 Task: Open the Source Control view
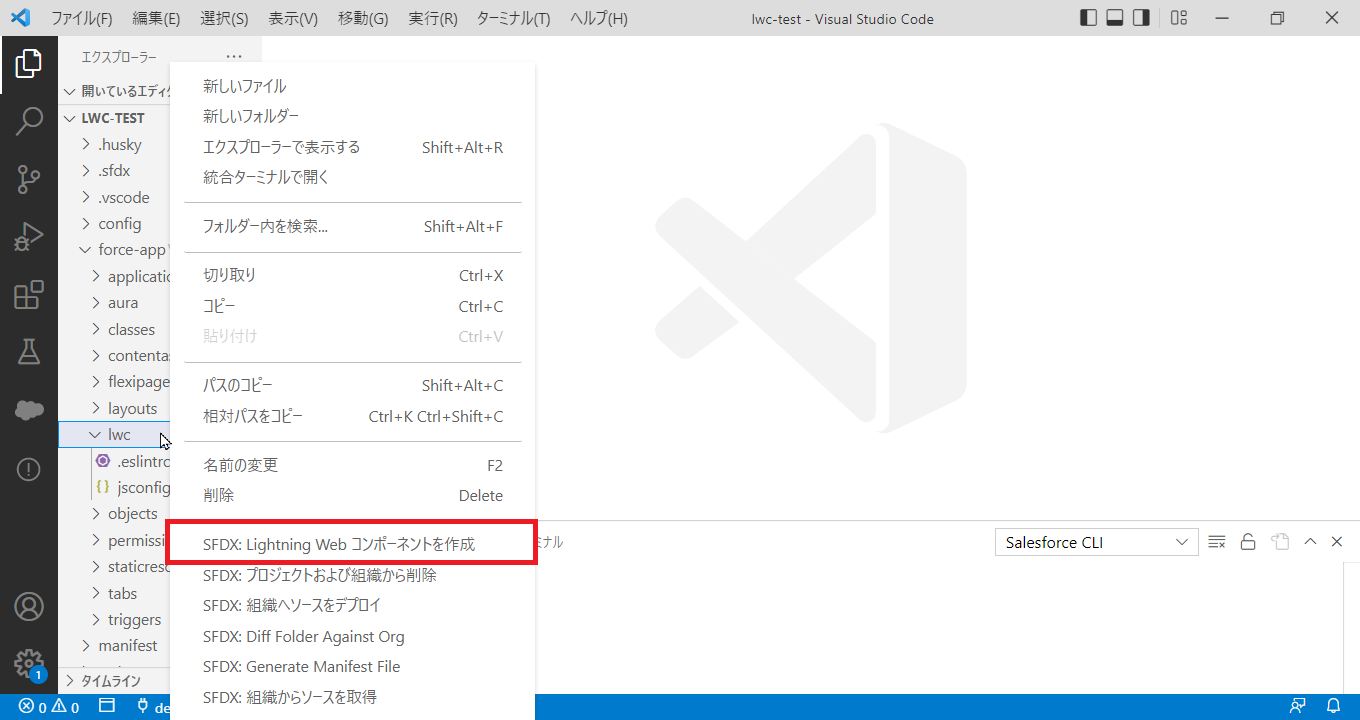pos(29,179)
